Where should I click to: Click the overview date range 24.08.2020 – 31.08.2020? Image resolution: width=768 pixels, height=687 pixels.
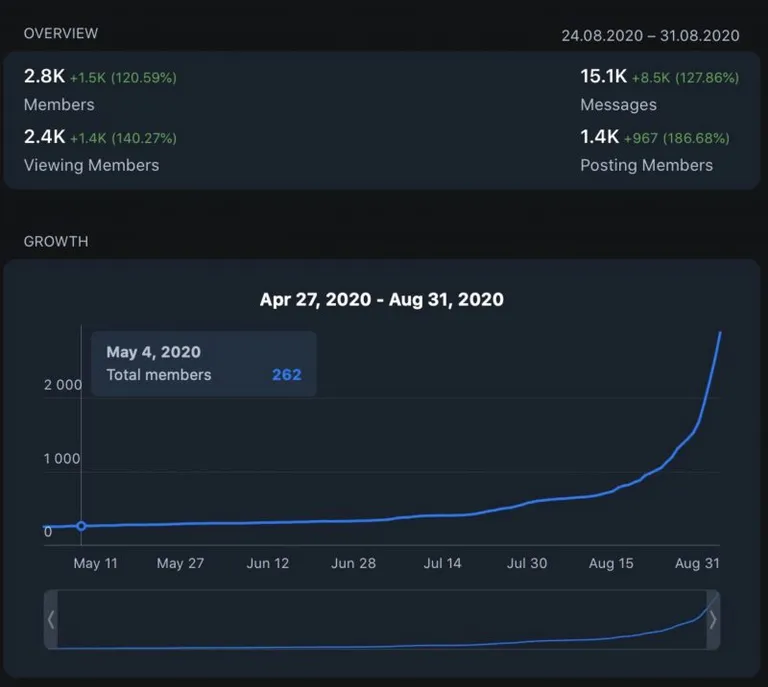click(x=650, y=36)
